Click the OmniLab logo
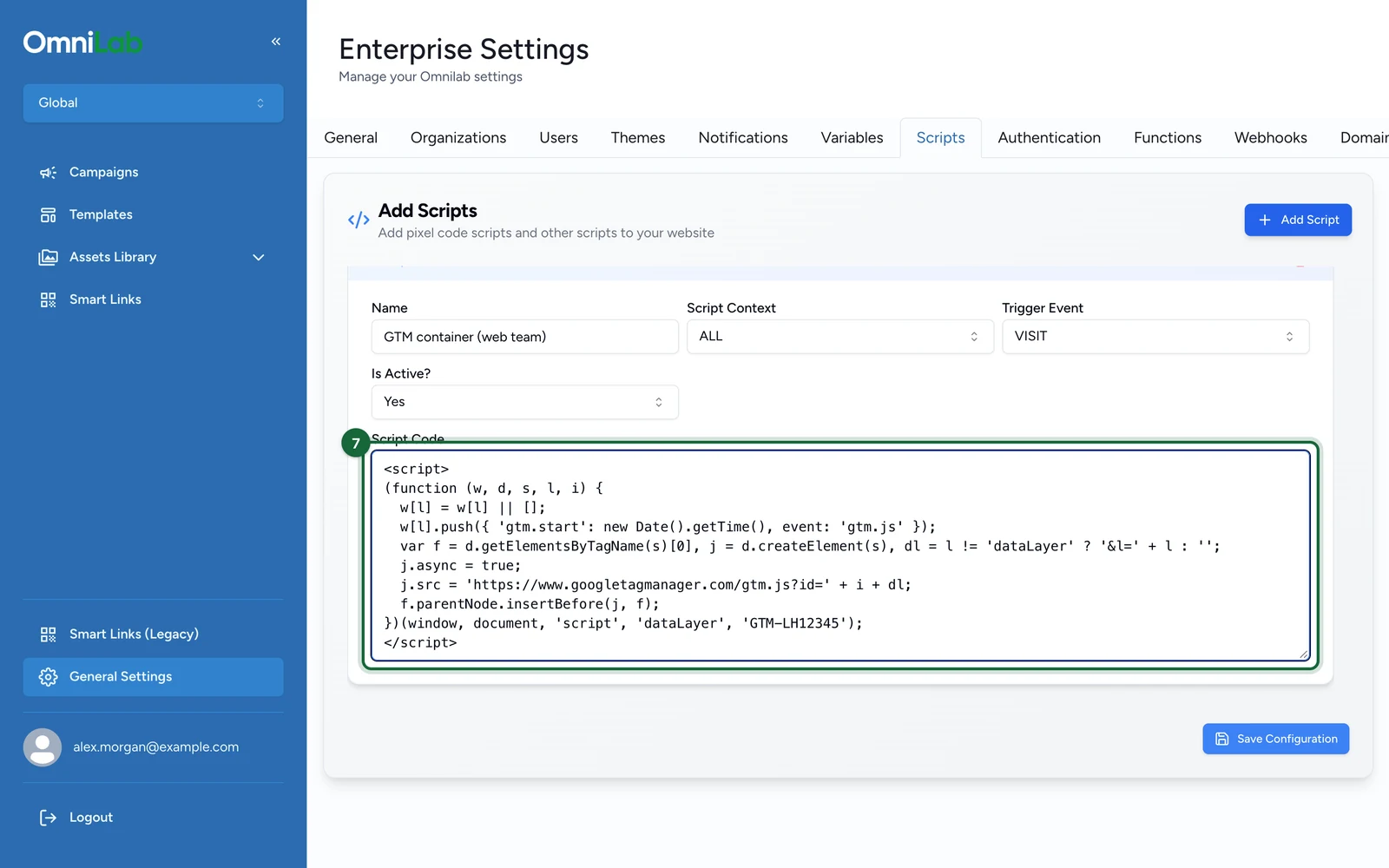 [82, 42]
